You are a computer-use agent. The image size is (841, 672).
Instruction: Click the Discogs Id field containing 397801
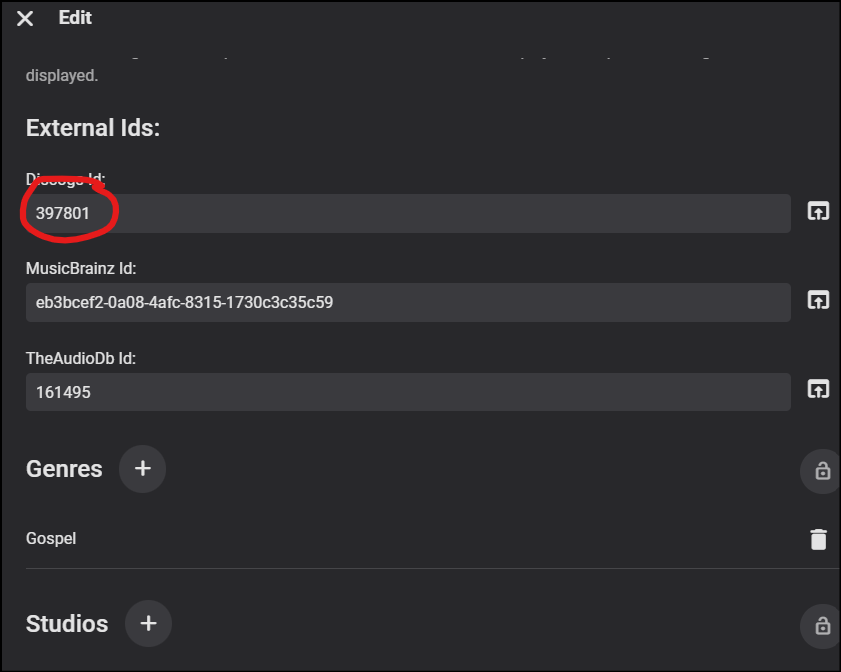point(400,213)
